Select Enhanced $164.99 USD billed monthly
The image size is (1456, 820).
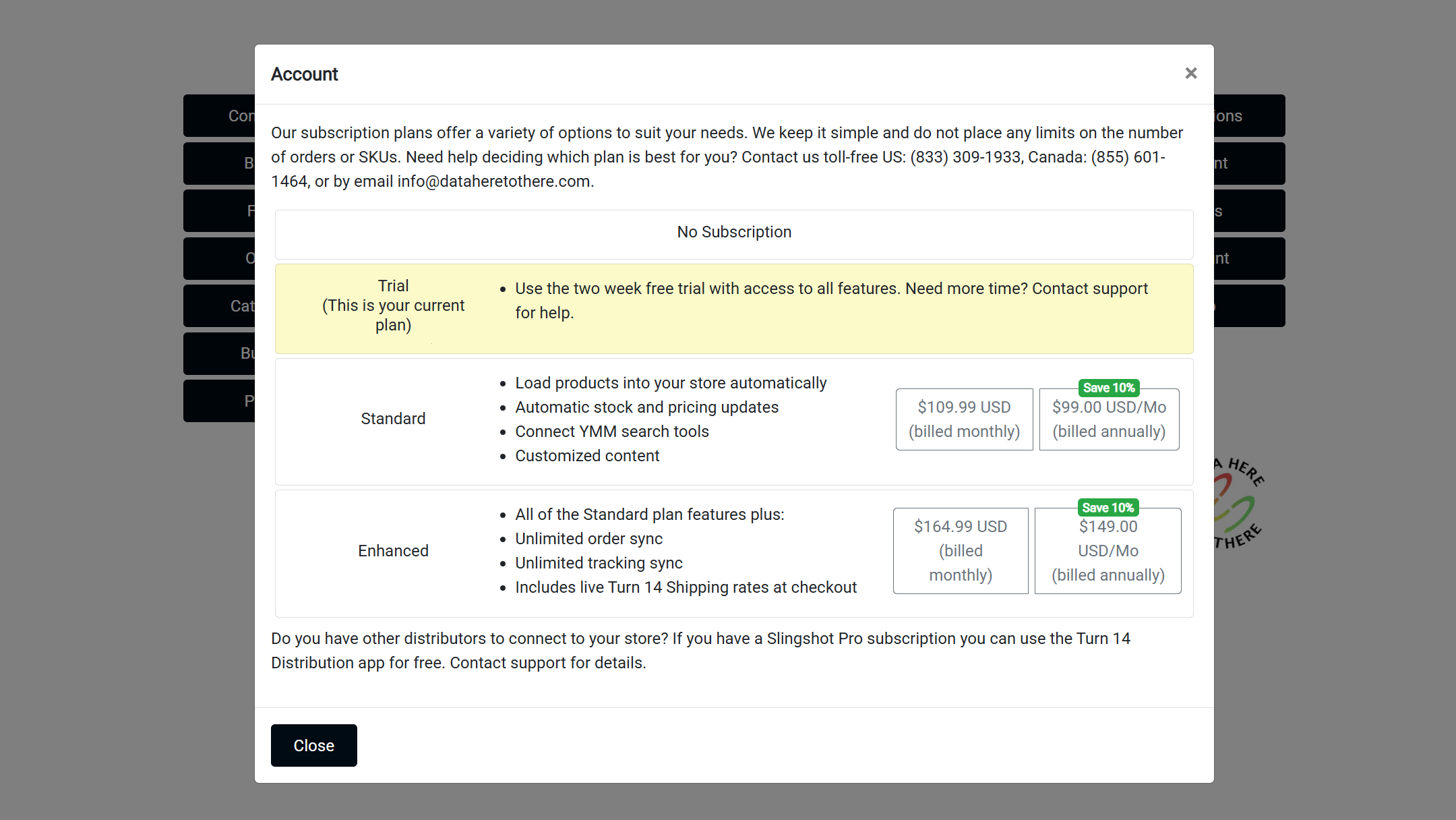961,550
